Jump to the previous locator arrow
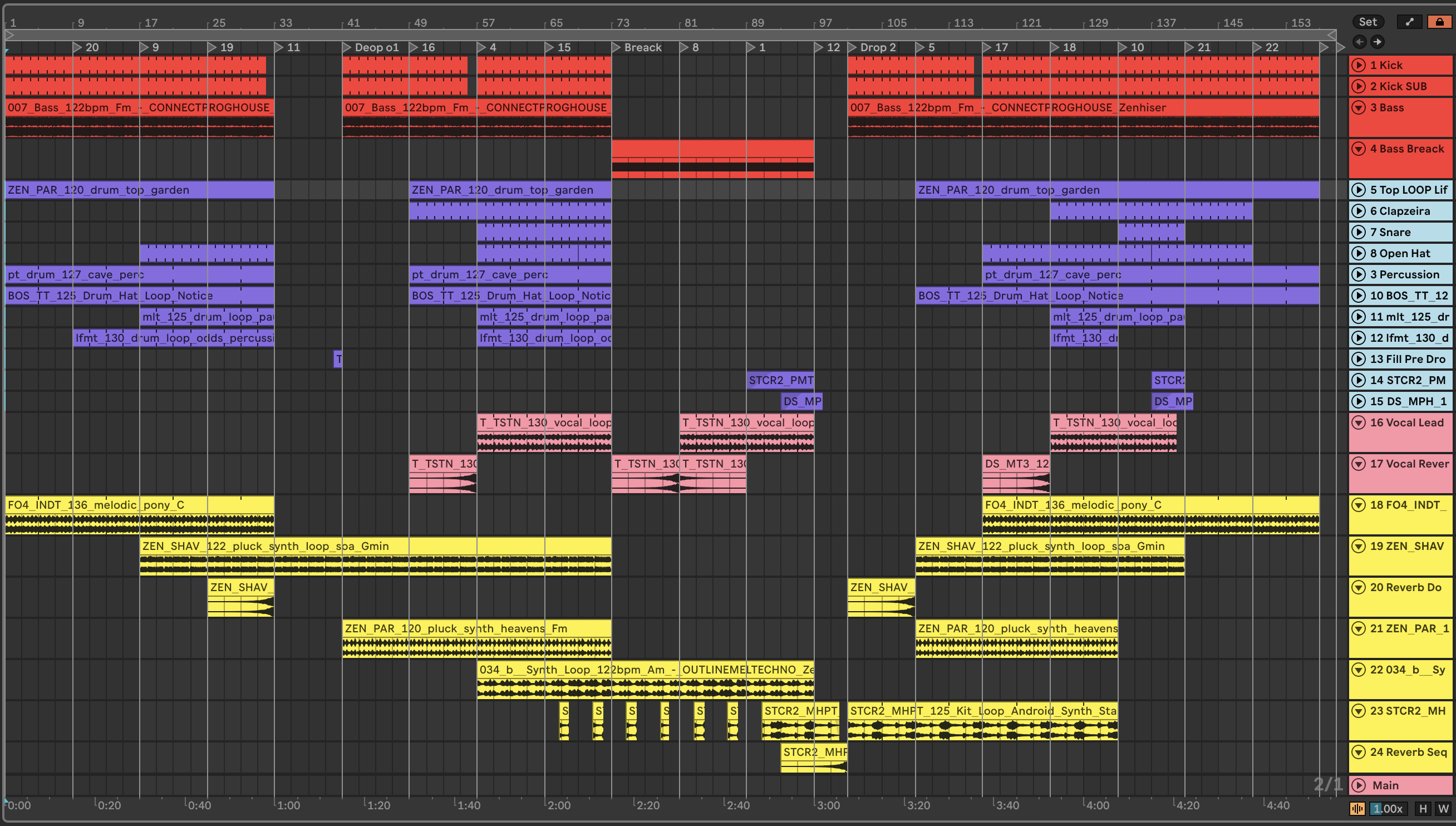 coord(1359,41)
